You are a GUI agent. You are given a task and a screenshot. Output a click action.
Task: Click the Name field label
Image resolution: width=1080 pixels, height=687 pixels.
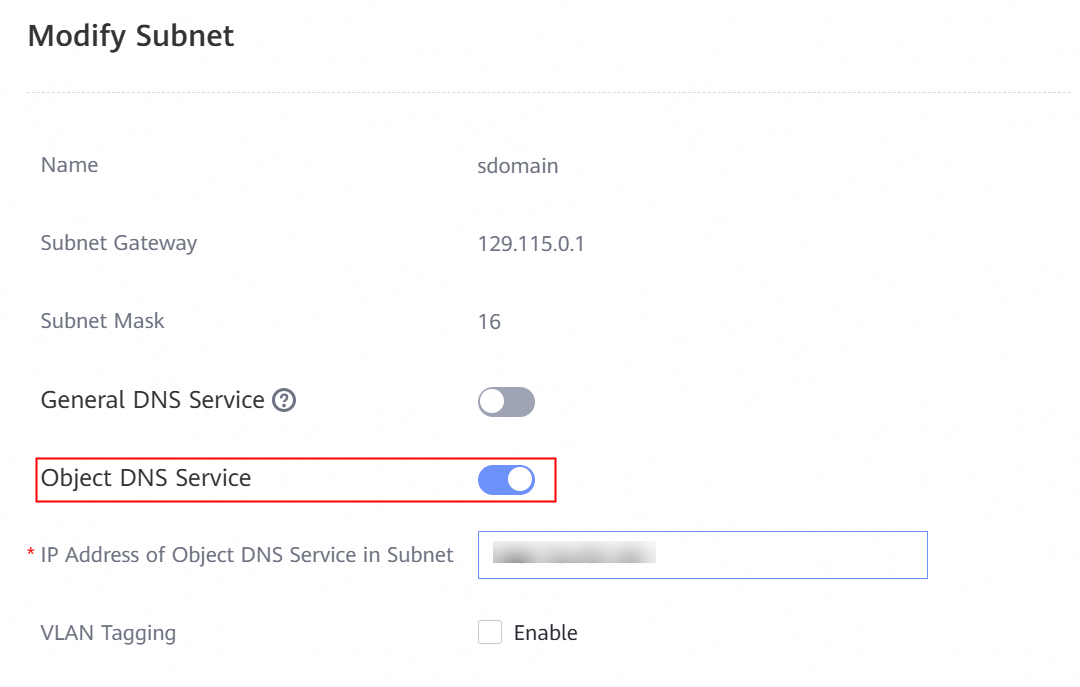pyautogui.click(x=69, y=165)
